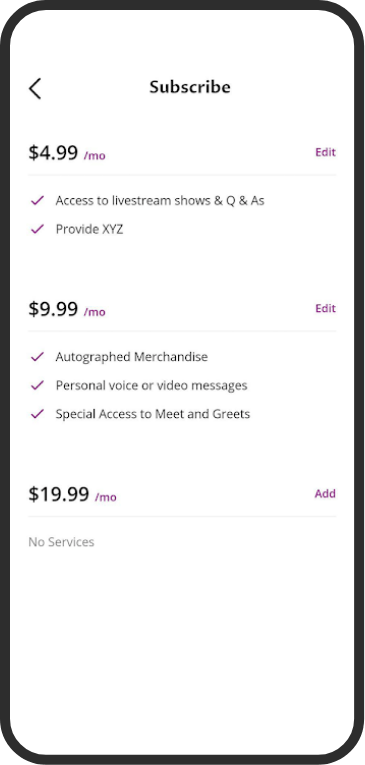This screenshot has height=765, width=365.
Task: Select the $19.99 per month price
Action: 72,495
